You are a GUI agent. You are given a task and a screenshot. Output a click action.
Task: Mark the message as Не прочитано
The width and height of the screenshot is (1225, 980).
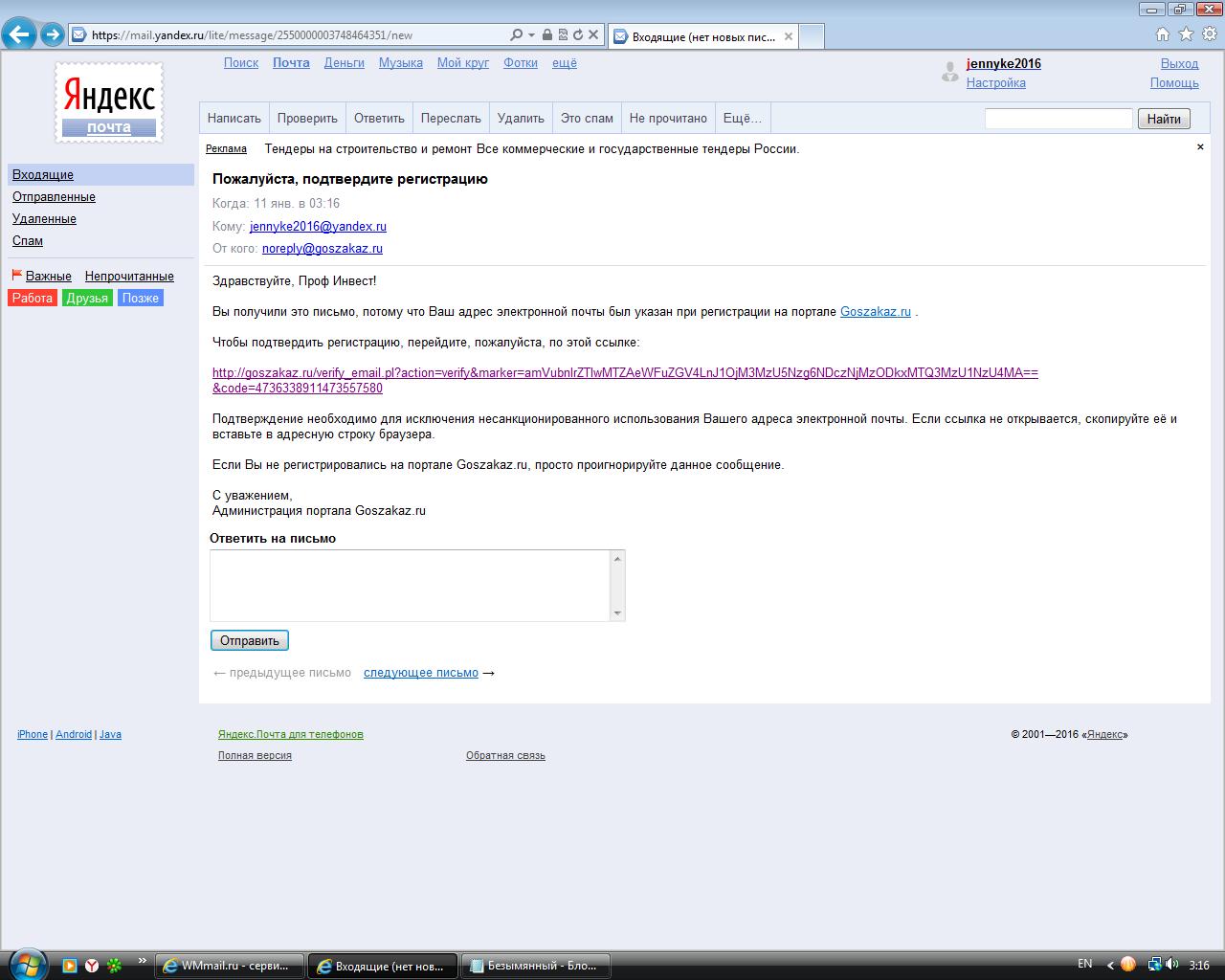[668, 119]
